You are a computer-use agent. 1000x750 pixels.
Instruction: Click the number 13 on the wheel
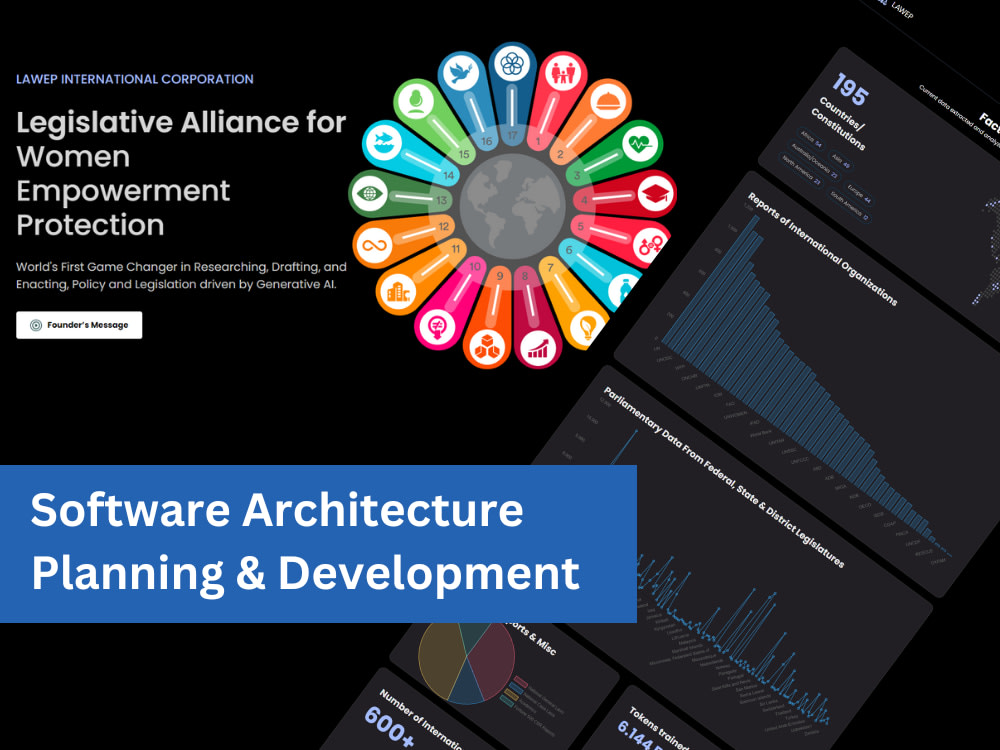(x=441, y=200)
